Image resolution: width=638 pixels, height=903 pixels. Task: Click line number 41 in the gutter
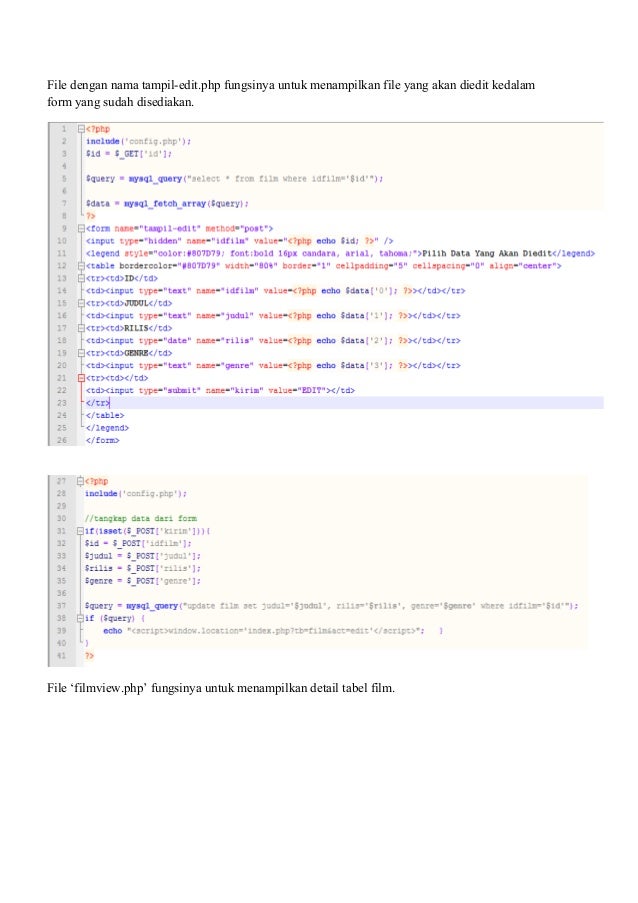[62, 656]
